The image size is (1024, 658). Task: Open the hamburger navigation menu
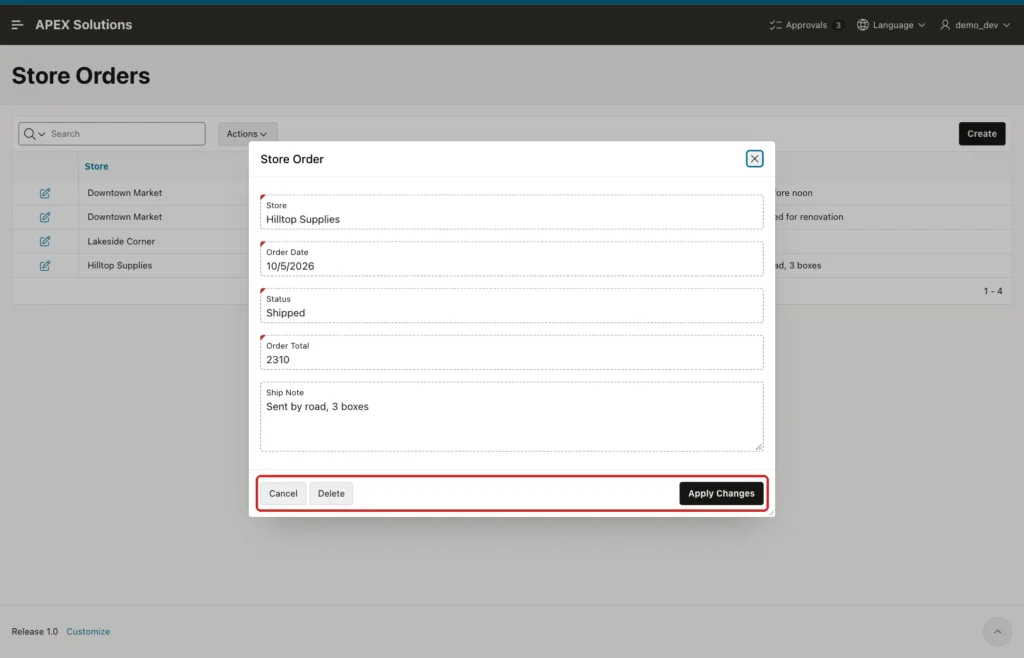pos(18,25)
